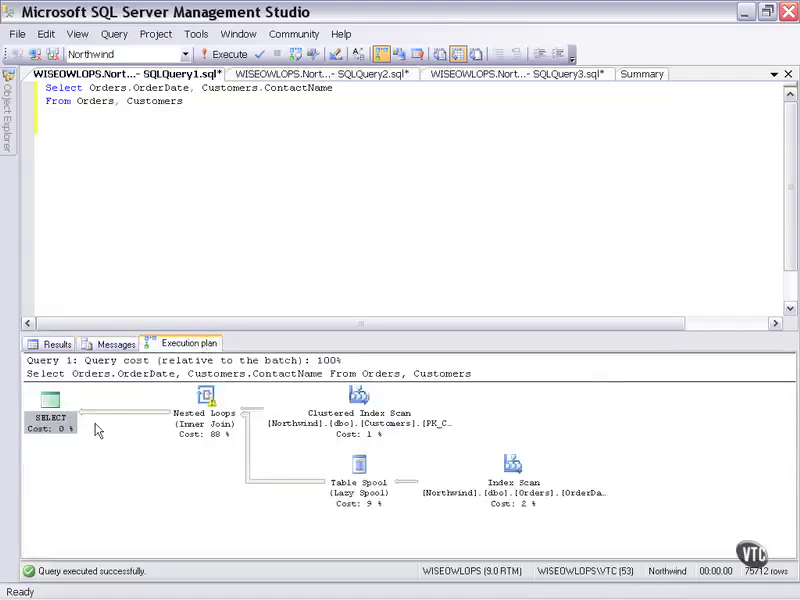800x600 pixels.
Task: Click the 00:00:00 elapsed time in the status bar
Action: pyautogui.click(x=716, y=571)
